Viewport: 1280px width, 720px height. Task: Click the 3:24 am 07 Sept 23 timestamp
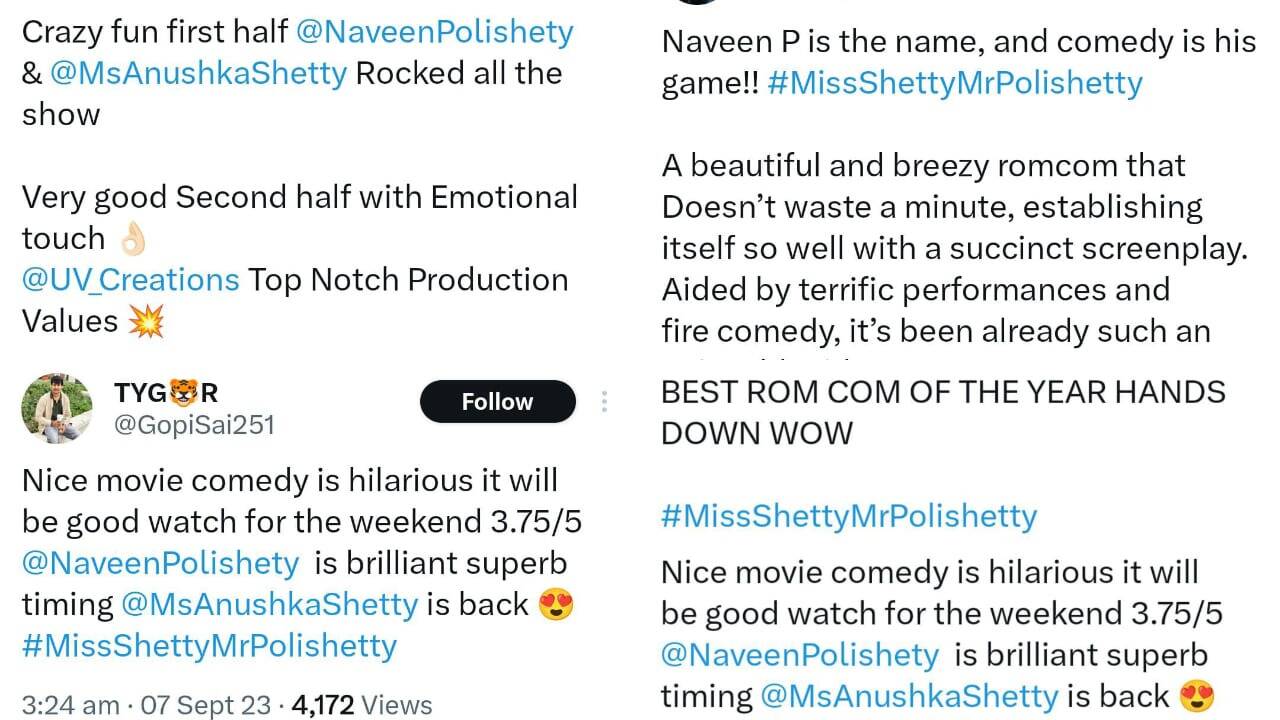146,705
